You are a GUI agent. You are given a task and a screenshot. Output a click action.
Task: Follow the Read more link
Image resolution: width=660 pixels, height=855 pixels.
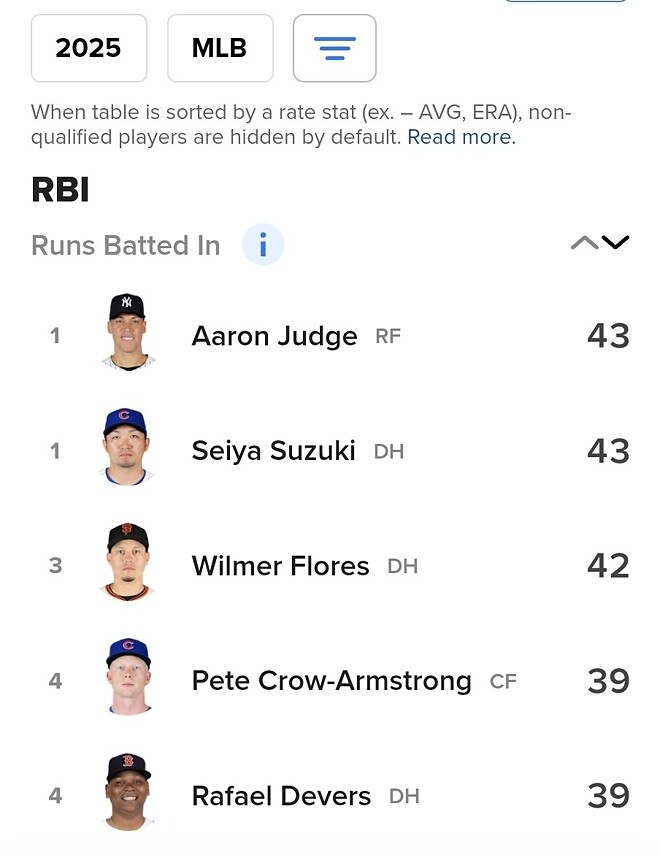pyautogui.click(x=460, y=138)
